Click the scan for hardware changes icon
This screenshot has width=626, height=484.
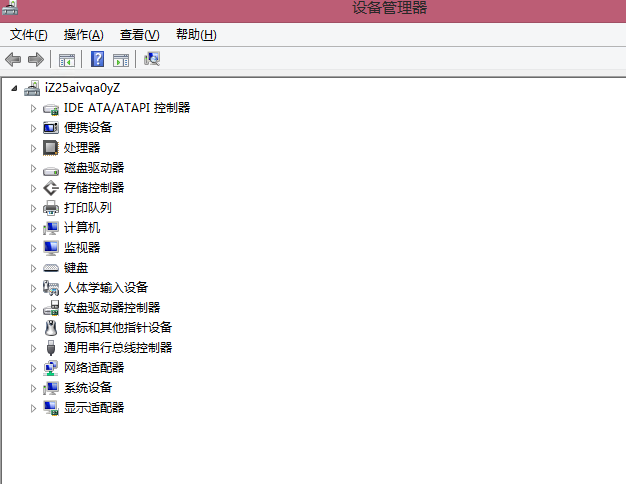coord(152,60)
